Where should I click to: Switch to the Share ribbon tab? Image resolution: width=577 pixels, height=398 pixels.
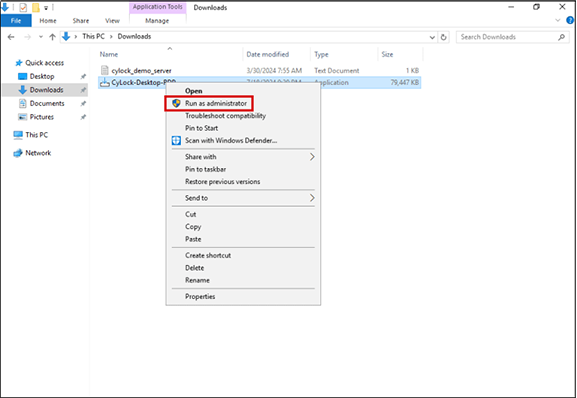pos(81,21)
